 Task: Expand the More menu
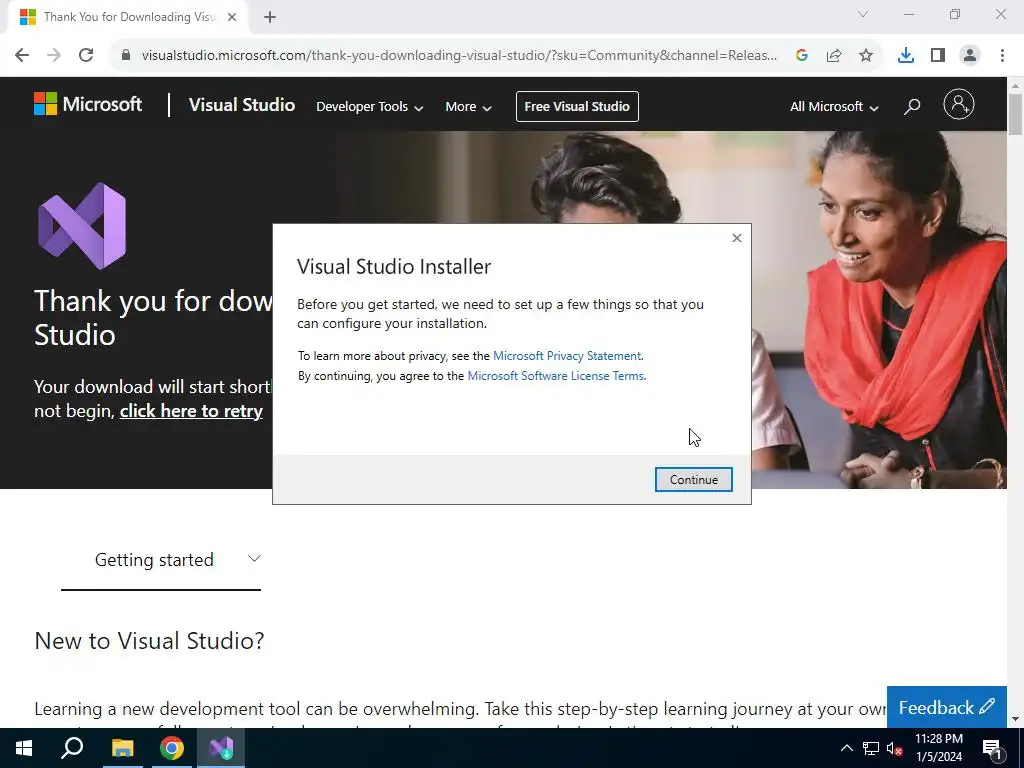pos(468,106)
